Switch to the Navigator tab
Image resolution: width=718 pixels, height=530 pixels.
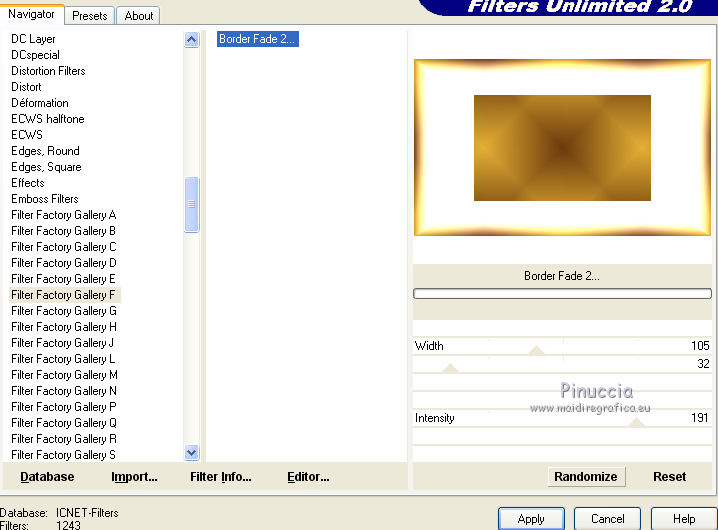click(31, 14)
